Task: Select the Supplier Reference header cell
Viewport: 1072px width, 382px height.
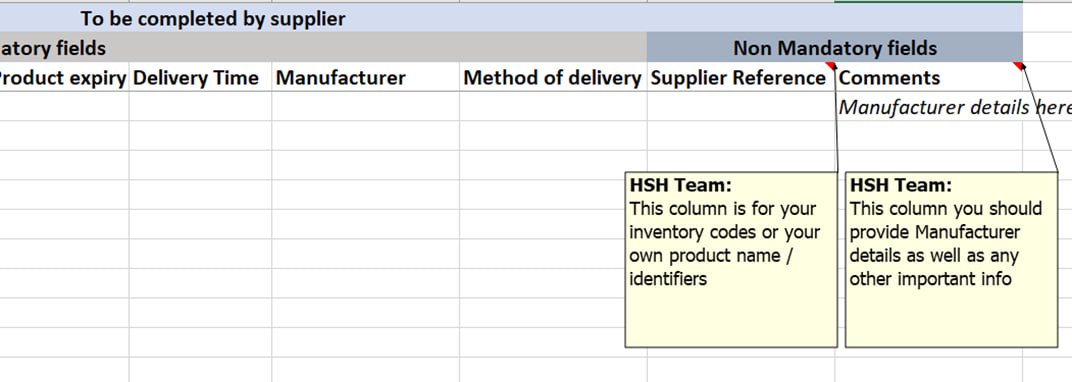Action: (x=741, y=77)
